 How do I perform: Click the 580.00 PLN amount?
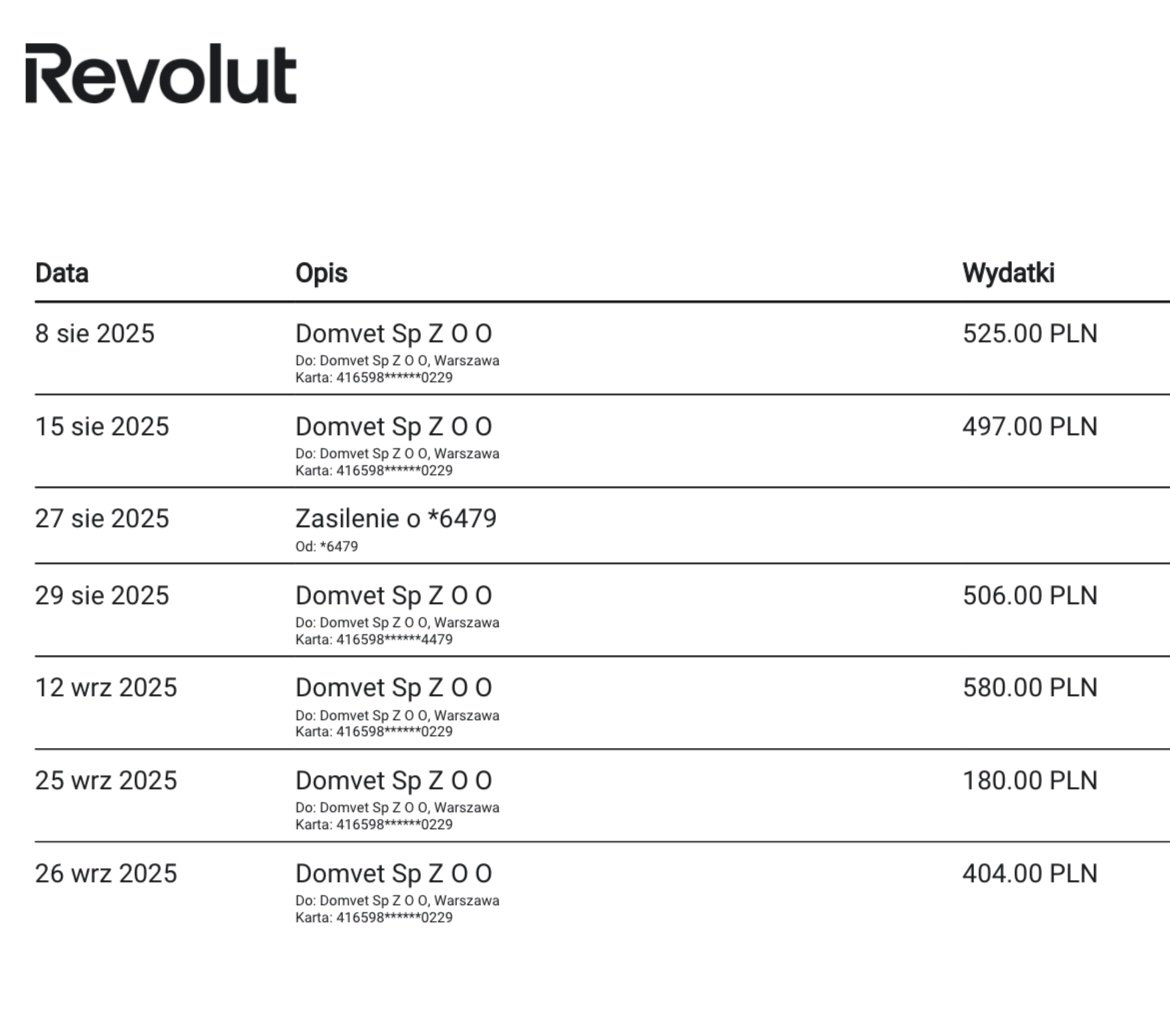[x=1030, y=687]
